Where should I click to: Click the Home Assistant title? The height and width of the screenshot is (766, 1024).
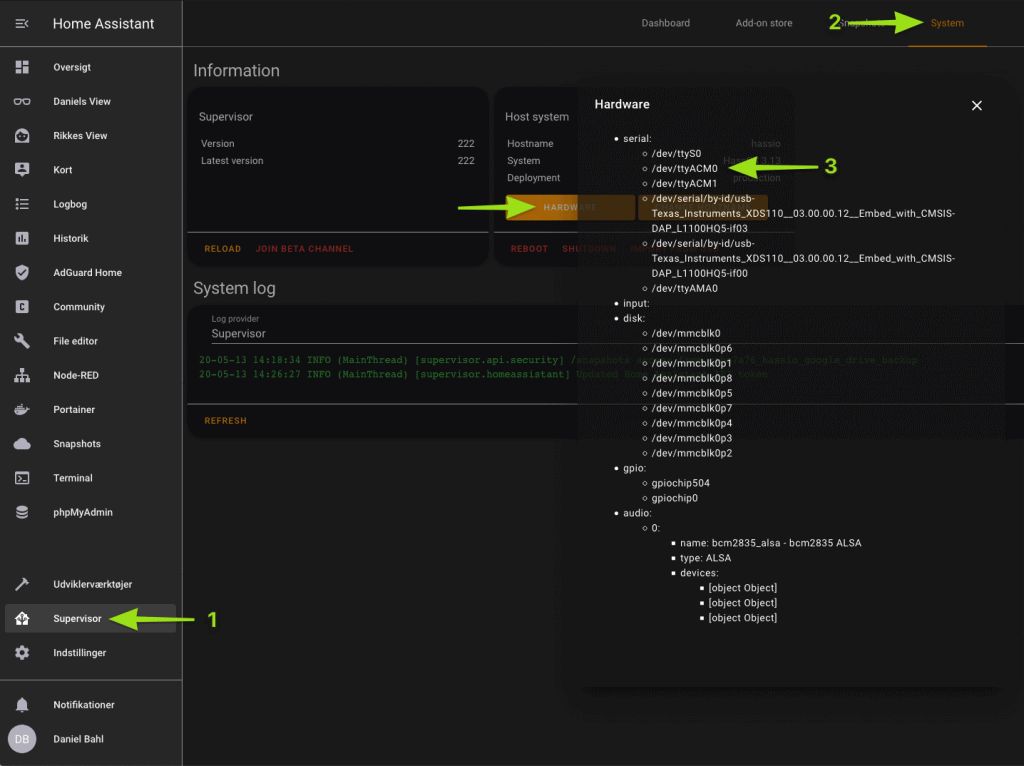[103, 24]
